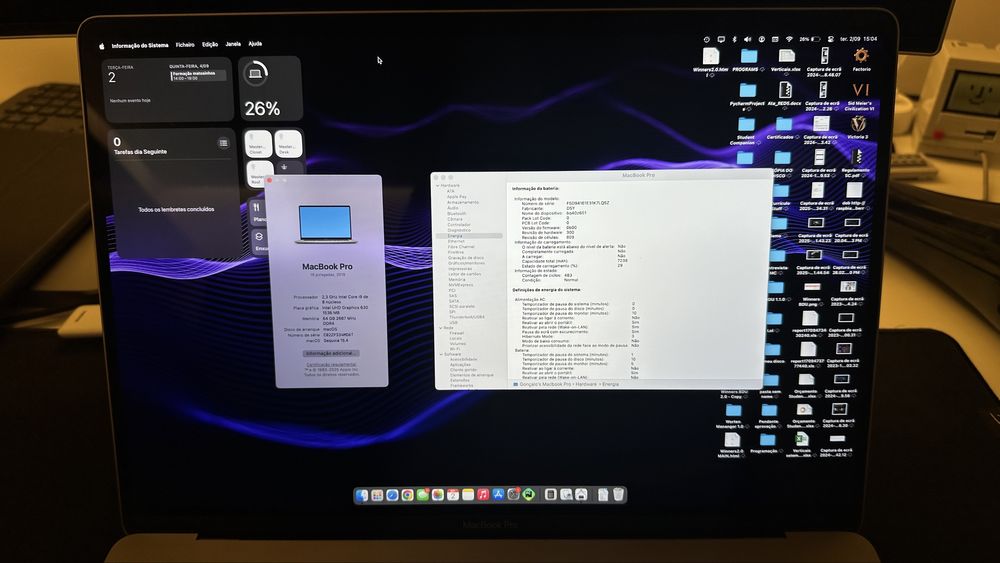The height and width of the screenshot is (563, 1000).
Task: Open Finder from the Dock
Action: pos(362,494)
